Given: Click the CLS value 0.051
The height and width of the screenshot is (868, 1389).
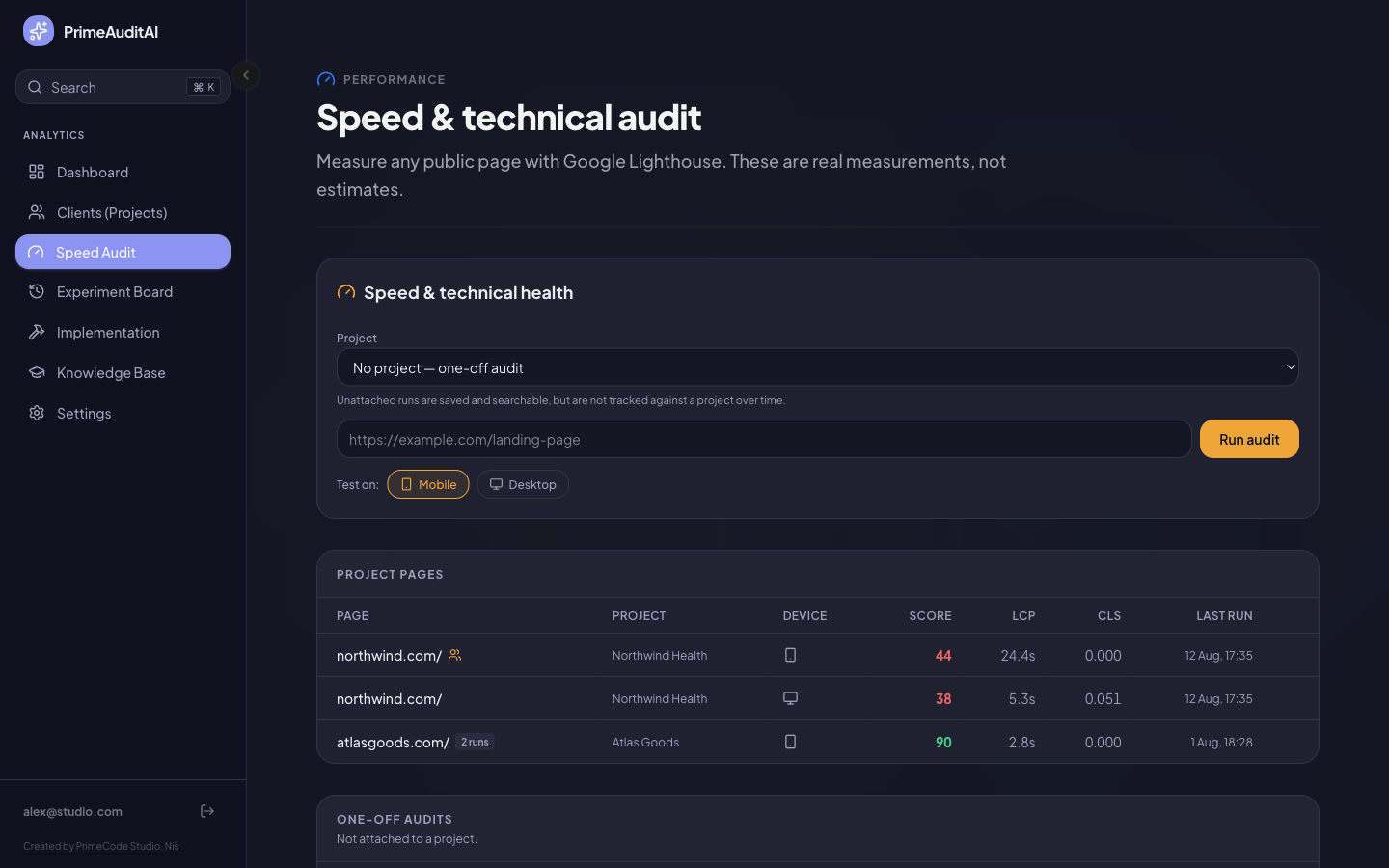Looking at the screenshot, I should (x=1103, y=698).
